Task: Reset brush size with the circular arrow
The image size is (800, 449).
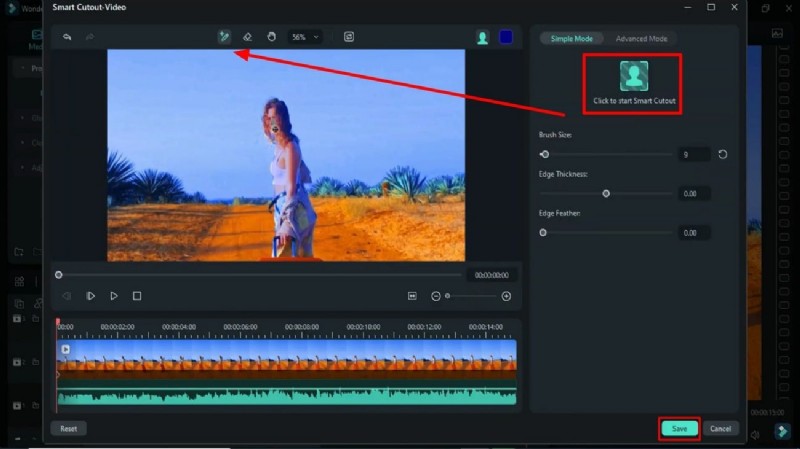Action: coord(722,155)
